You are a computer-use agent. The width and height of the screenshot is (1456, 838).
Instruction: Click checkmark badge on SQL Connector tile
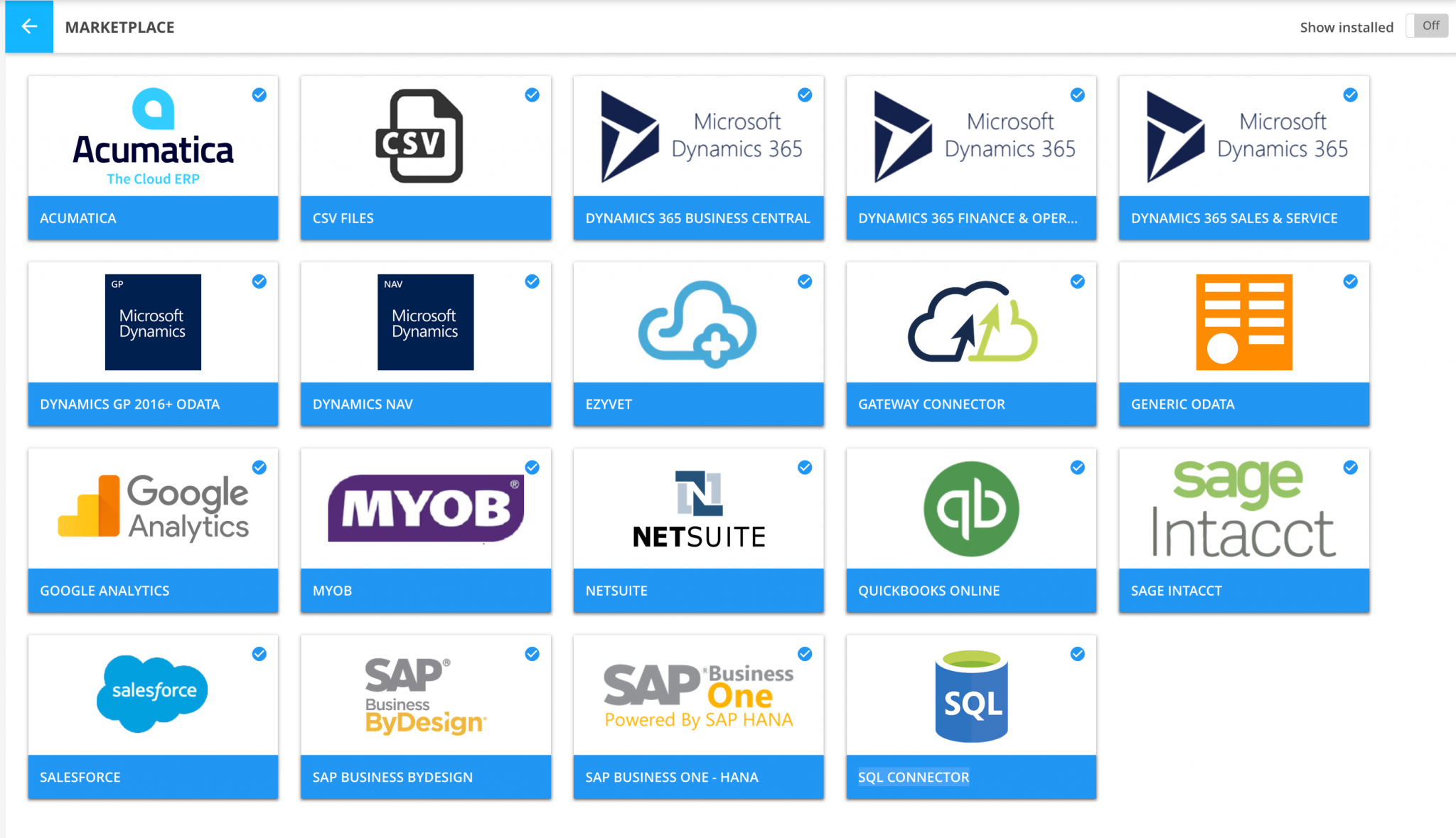(1078, 654)
